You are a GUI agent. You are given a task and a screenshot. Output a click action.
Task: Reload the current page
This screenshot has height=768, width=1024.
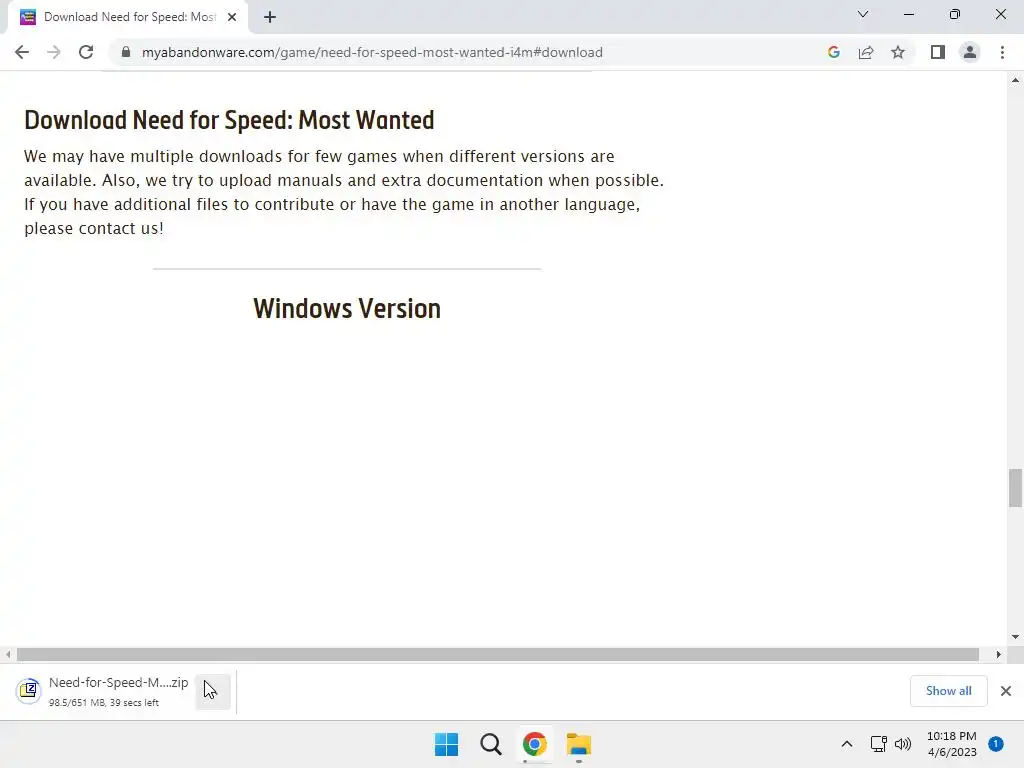(86, 52)
